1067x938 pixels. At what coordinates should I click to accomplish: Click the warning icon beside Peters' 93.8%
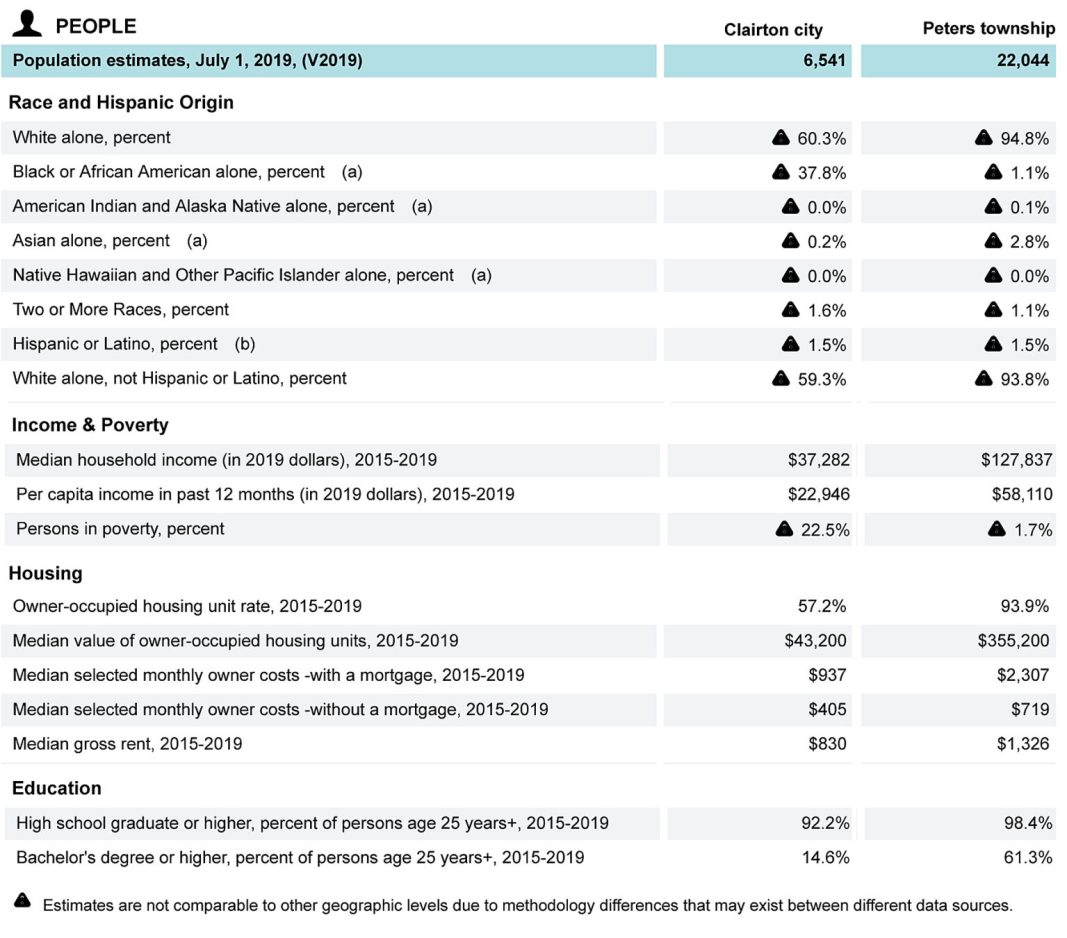pyautogui.click(x=984, y=379)
